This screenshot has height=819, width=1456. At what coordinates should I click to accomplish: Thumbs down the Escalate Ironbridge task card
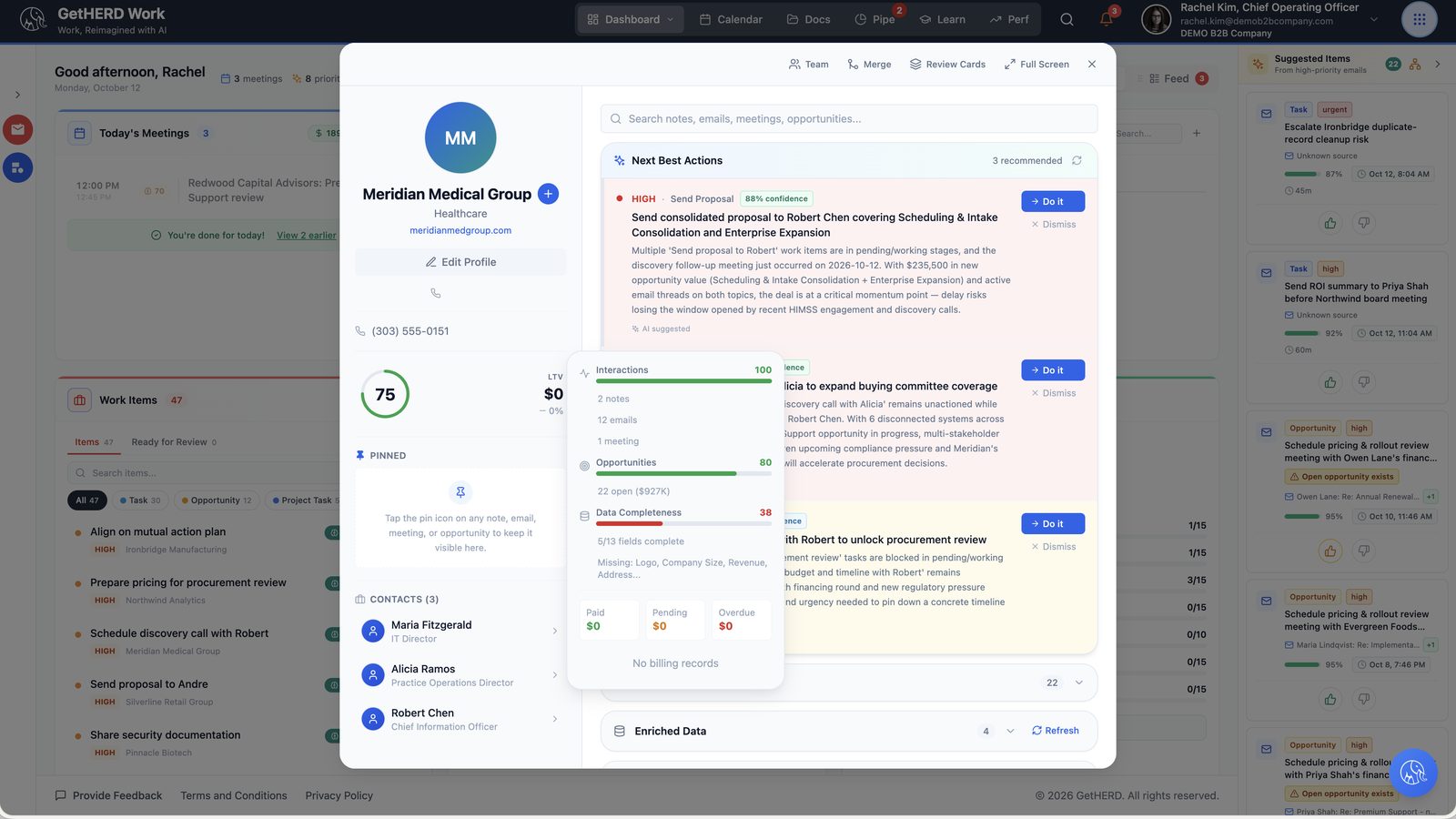click(x=1363, y=223)
